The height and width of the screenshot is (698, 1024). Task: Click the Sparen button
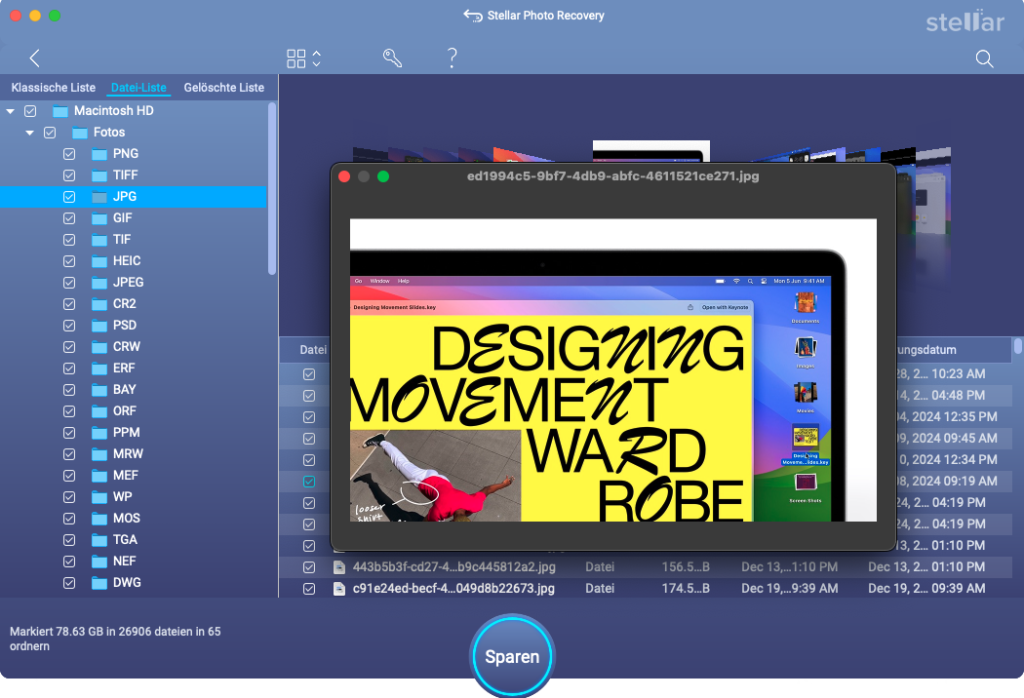[x=512, y=657]
